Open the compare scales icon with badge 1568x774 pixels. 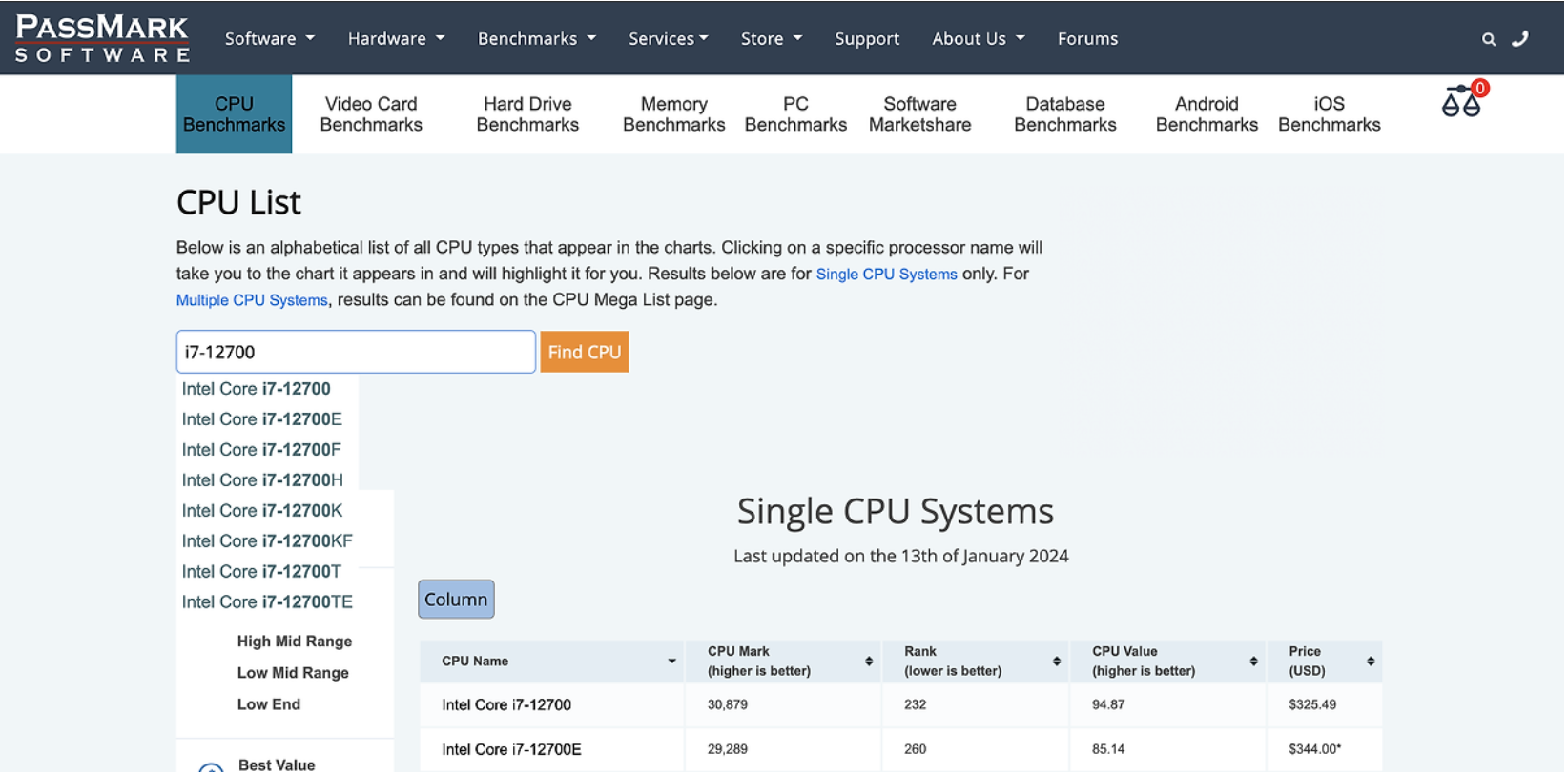pyautogui.click(x=1464, y=99)
